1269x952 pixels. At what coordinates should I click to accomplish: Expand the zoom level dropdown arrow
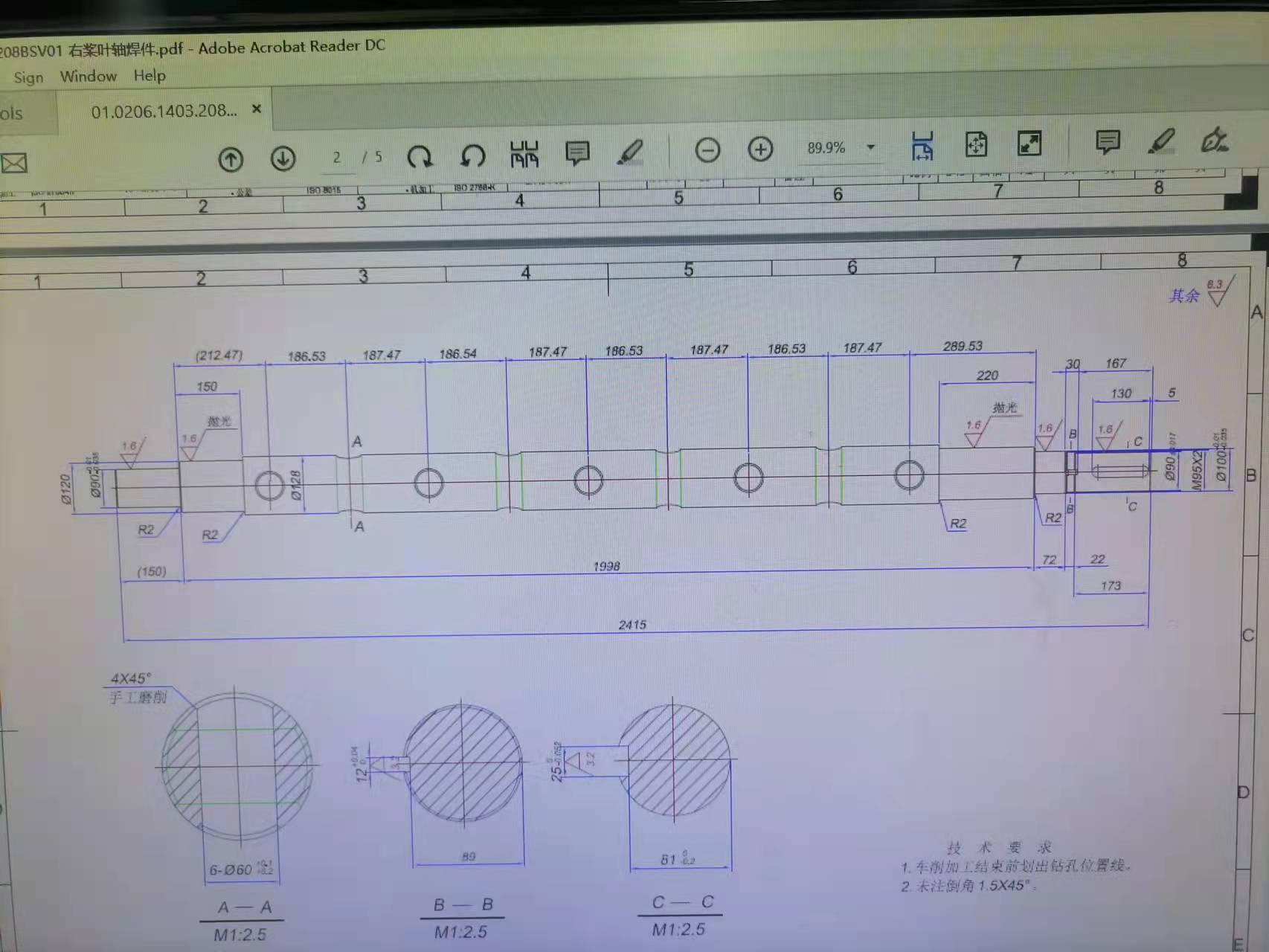tap(871, 147)
